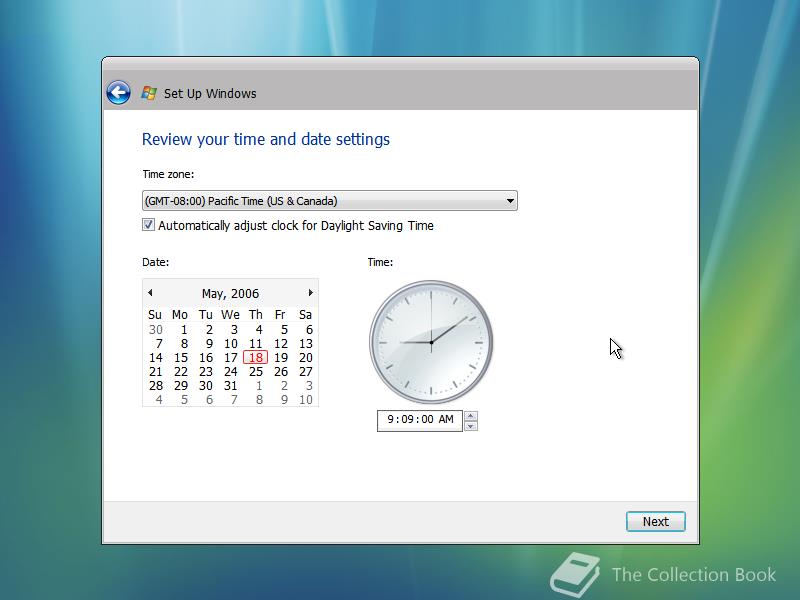Select date 21 in the calendar
This screenshot has height=600, width=800.
(156, 371)
